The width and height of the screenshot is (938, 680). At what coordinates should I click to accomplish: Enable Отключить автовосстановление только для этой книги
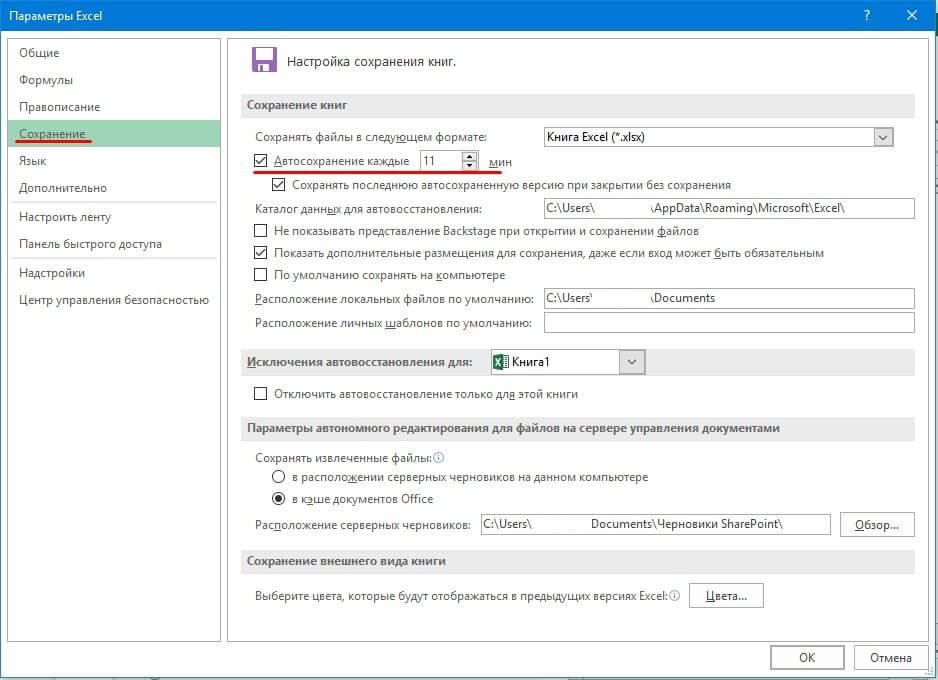tap(260, 394)
